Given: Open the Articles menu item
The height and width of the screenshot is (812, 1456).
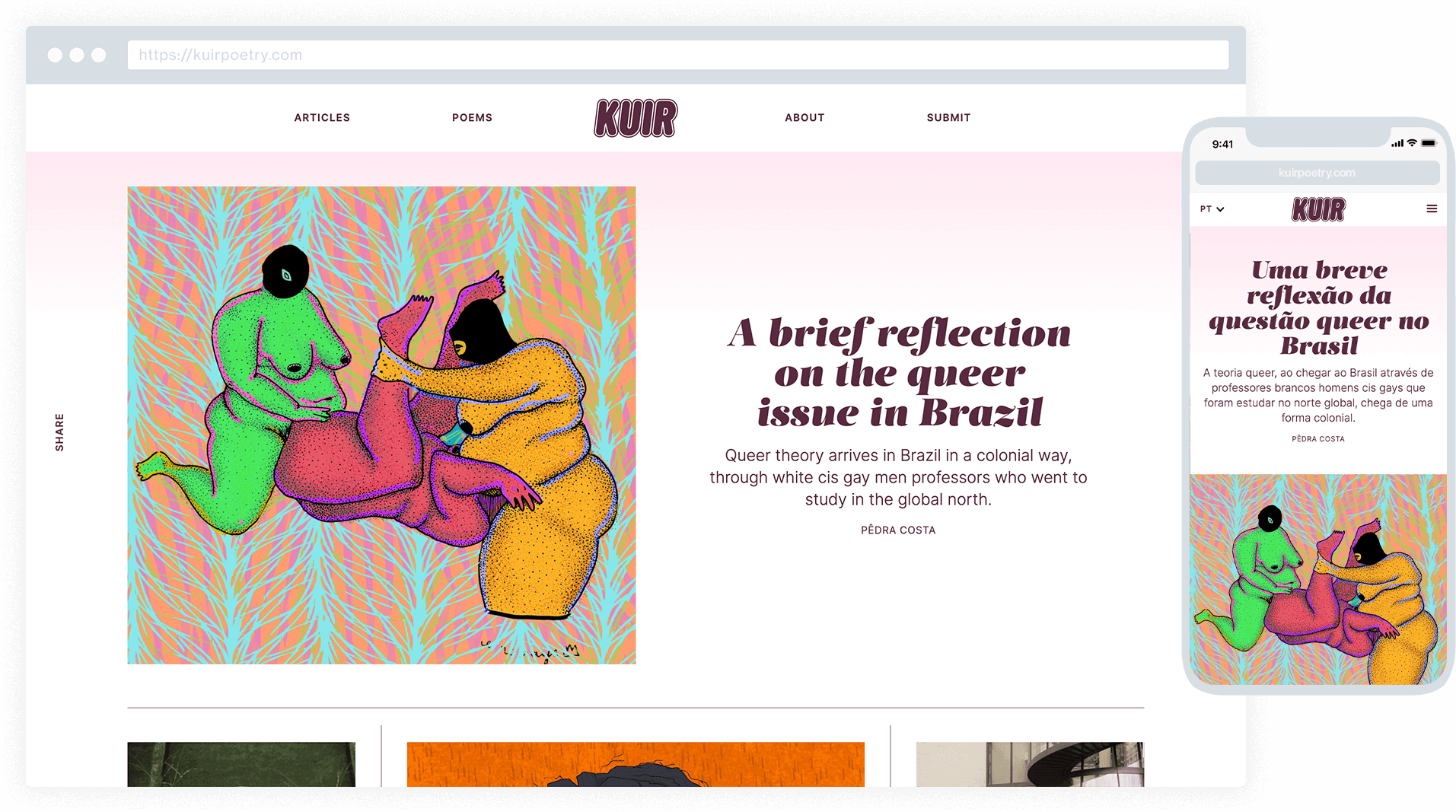Looking at the screenshot, I should click(x=322, y=117).
